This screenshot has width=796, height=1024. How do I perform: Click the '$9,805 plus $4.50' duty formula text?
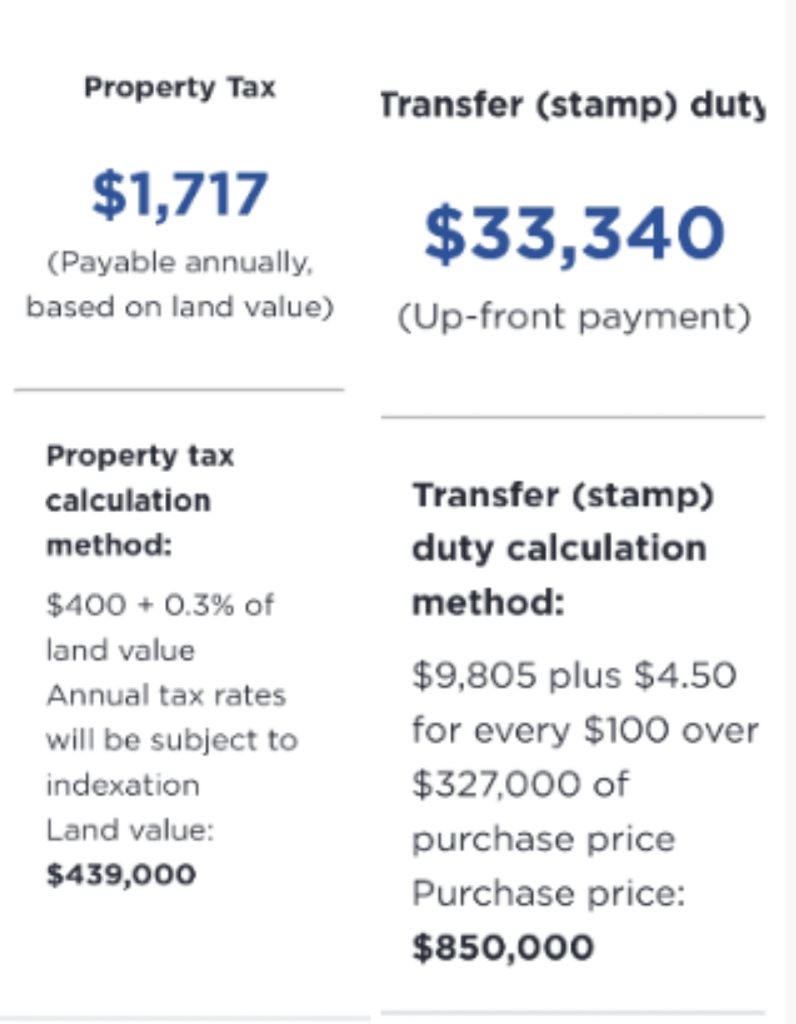574,677
